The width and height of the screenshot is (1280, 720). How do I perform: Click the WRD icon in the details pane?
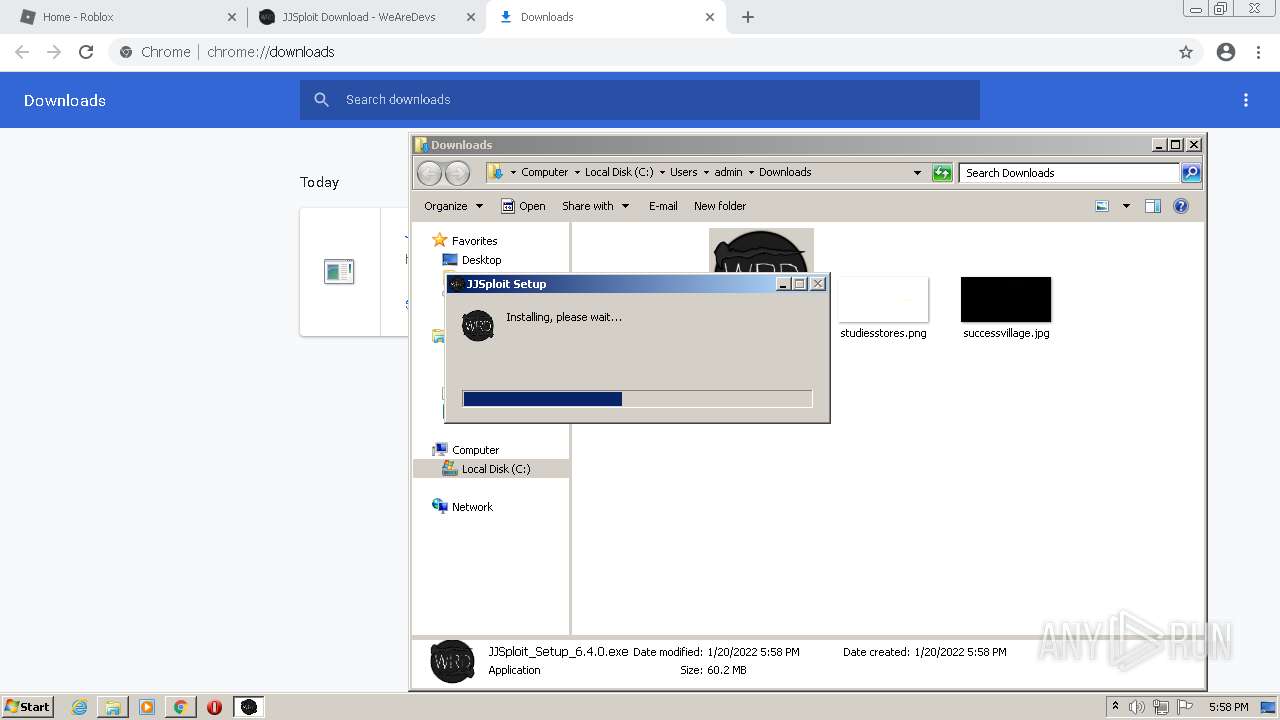point(452,661)
